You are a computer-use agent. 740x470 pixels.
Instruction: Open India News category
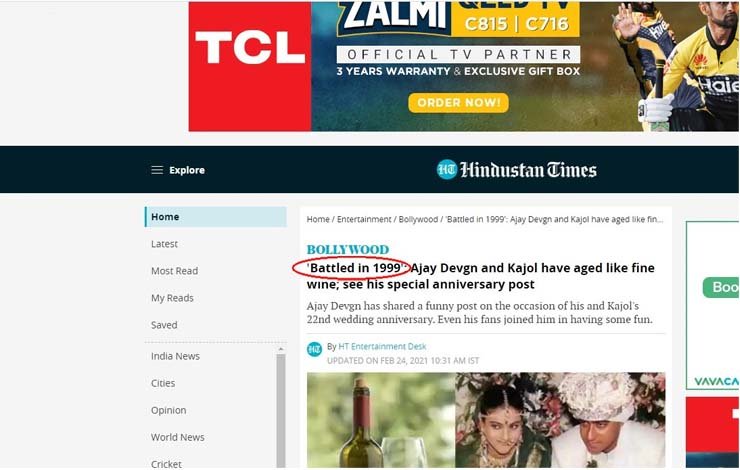click(x=176, y=356)
